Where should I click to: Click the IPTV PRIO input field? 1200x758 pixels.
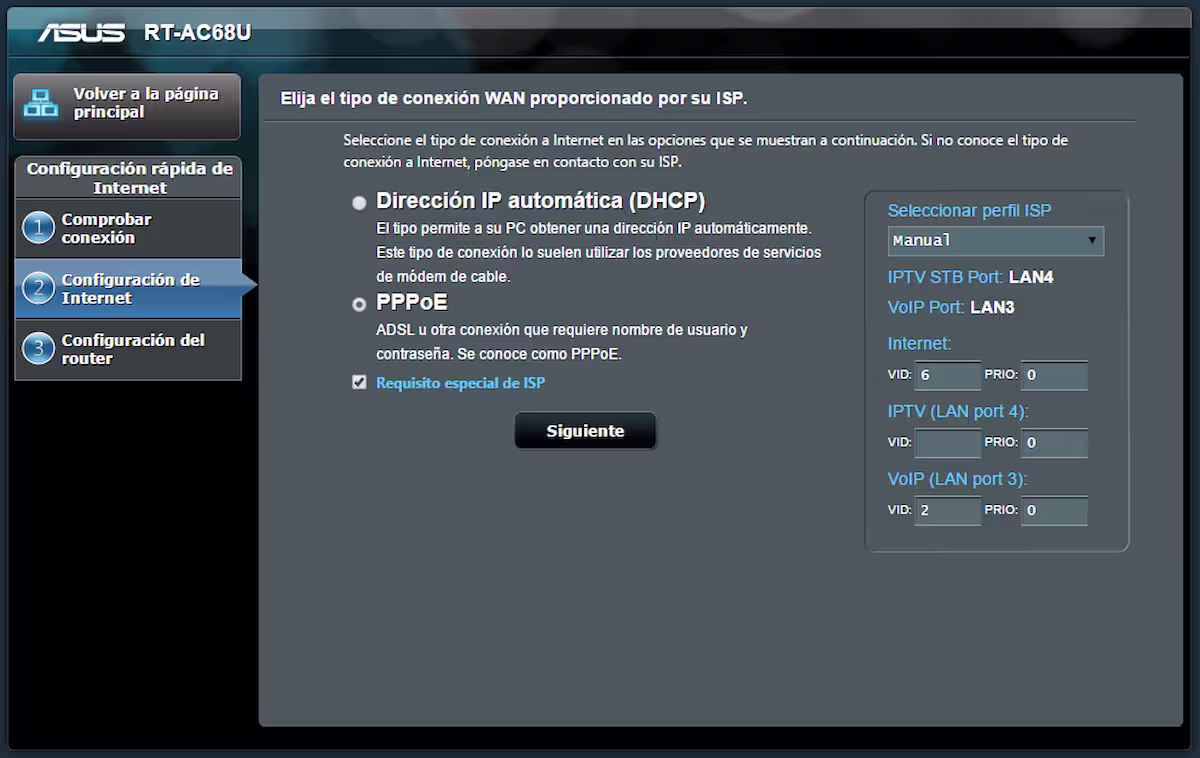point(1054,443)
